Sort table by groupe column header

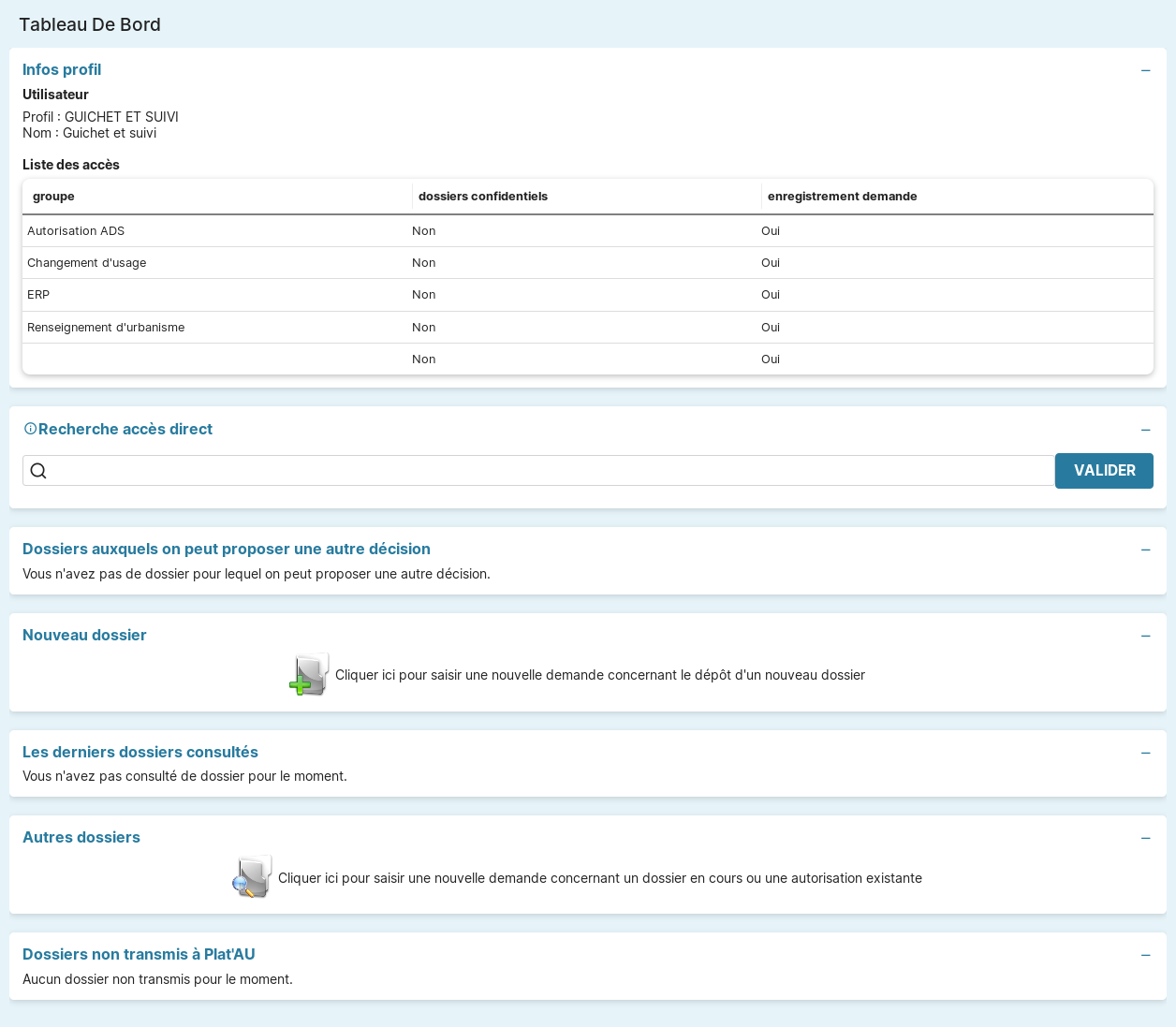(x=53, y=197)
